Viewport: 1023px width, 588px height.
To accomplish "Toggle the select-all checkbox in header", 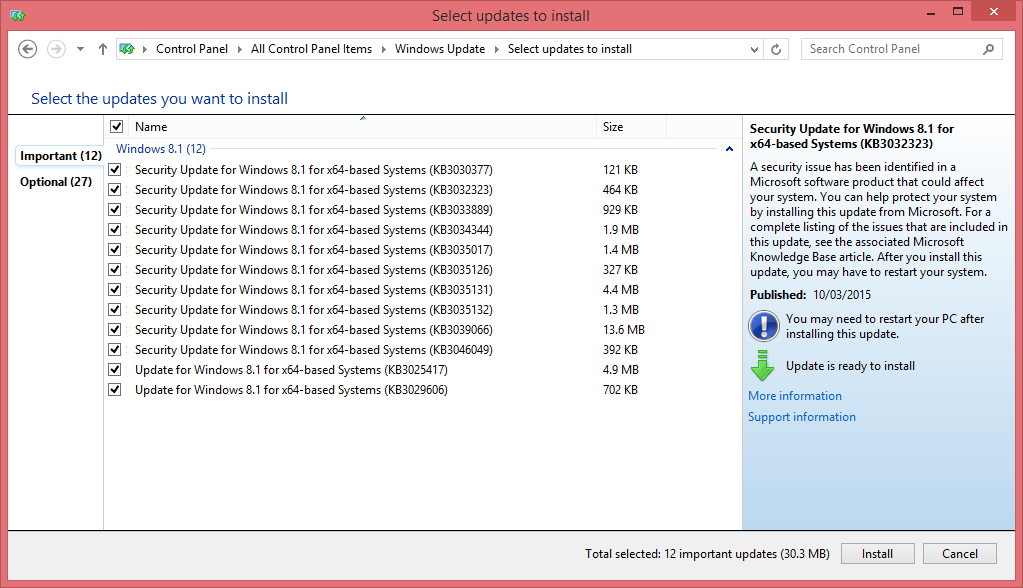I will pyautogui.click(x=117, y=127).
